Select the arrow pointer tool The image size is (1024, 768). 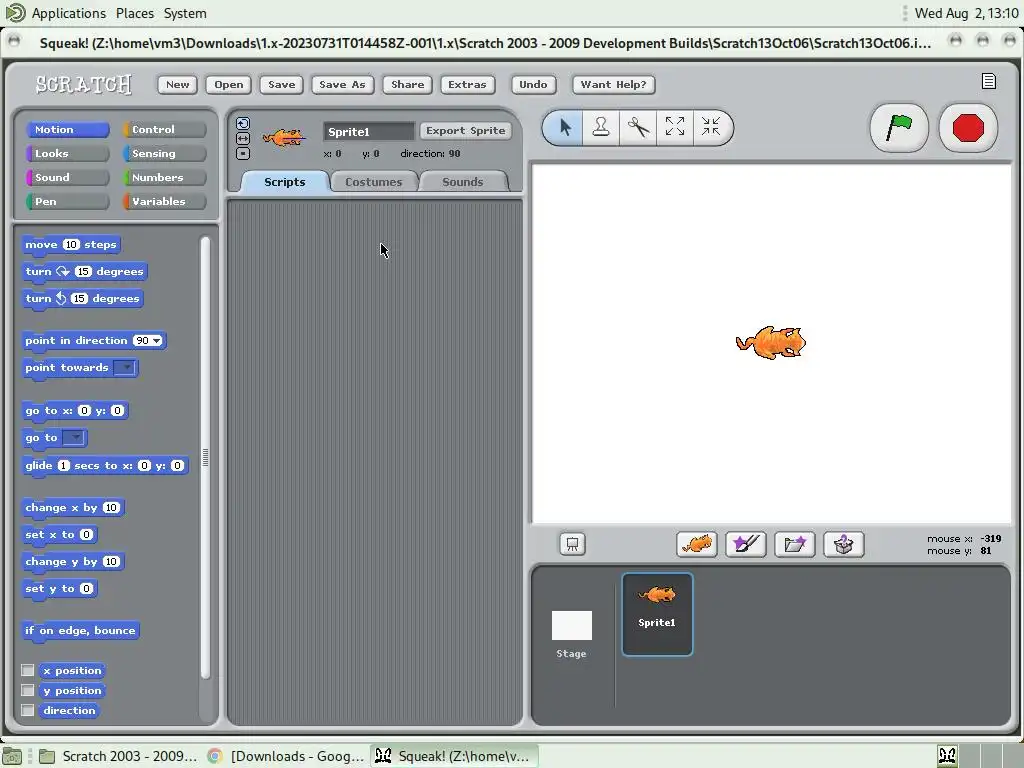565,127
